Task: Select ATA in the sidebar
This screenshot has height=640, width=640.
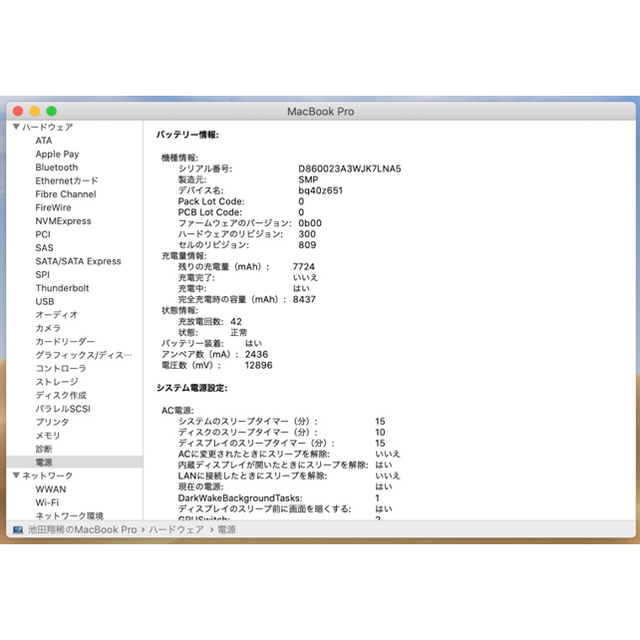Action: (44, 140)
